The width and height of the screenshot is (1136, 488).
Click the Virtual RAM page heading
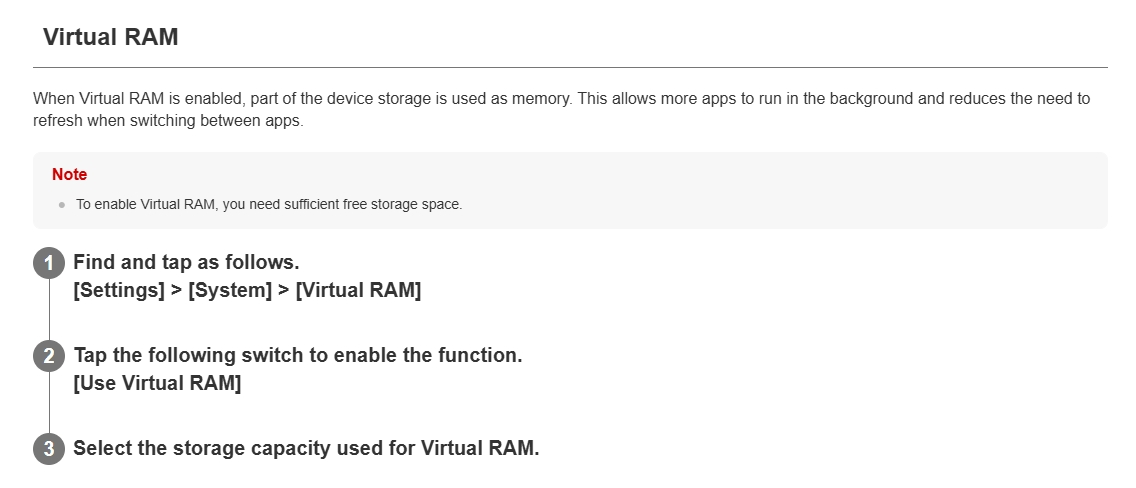(110, 37)
